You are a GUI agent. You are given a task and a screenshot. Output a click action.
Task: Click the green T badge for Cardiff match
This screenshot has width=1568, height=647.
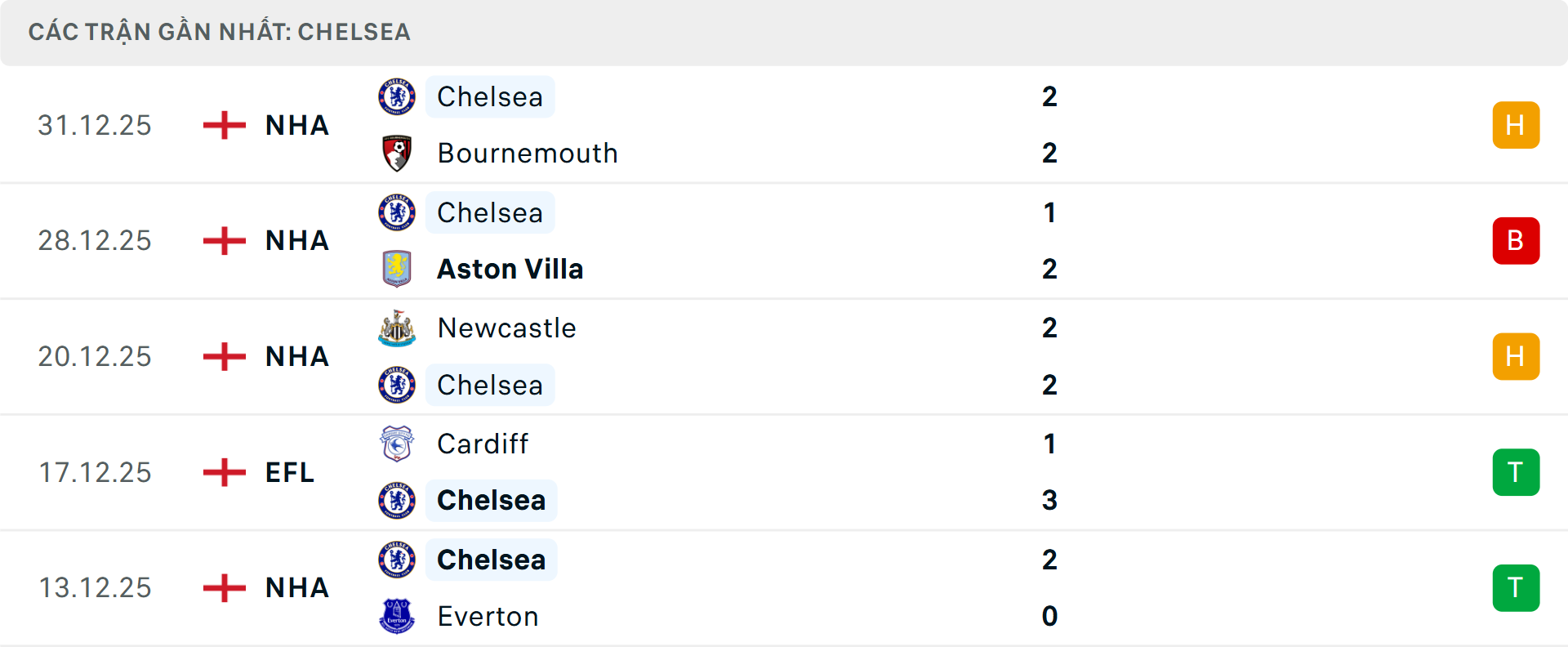(x=1516, y=472)
